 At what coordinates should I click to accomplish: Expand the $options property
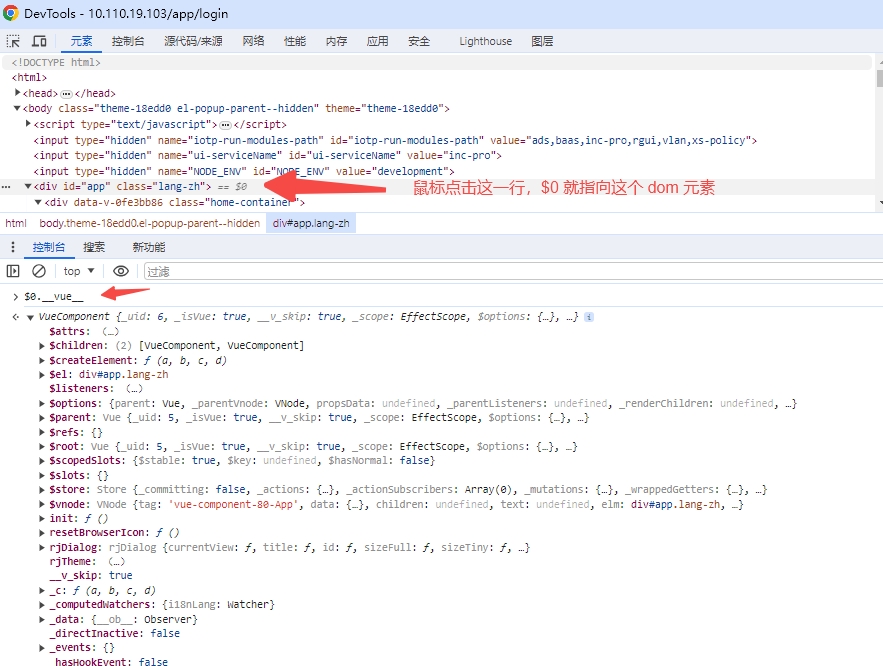pyautogui.click(x=42, y=403)
